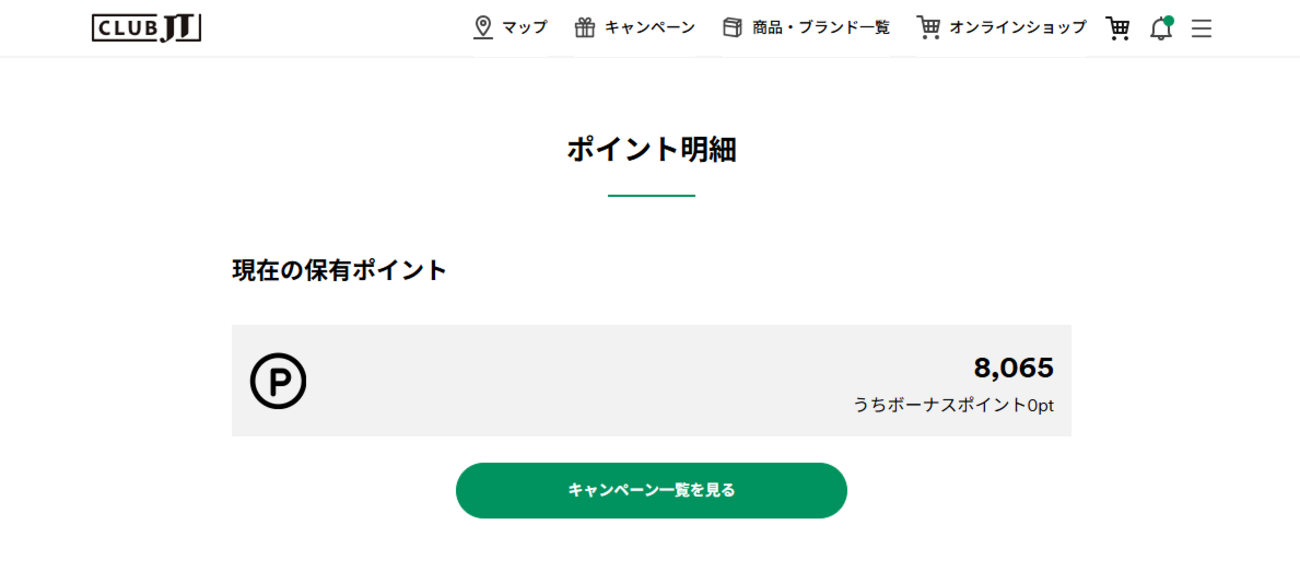The image size is (1300, 571).
Task: Click the circled P point icon
Action: click(278, 381)
